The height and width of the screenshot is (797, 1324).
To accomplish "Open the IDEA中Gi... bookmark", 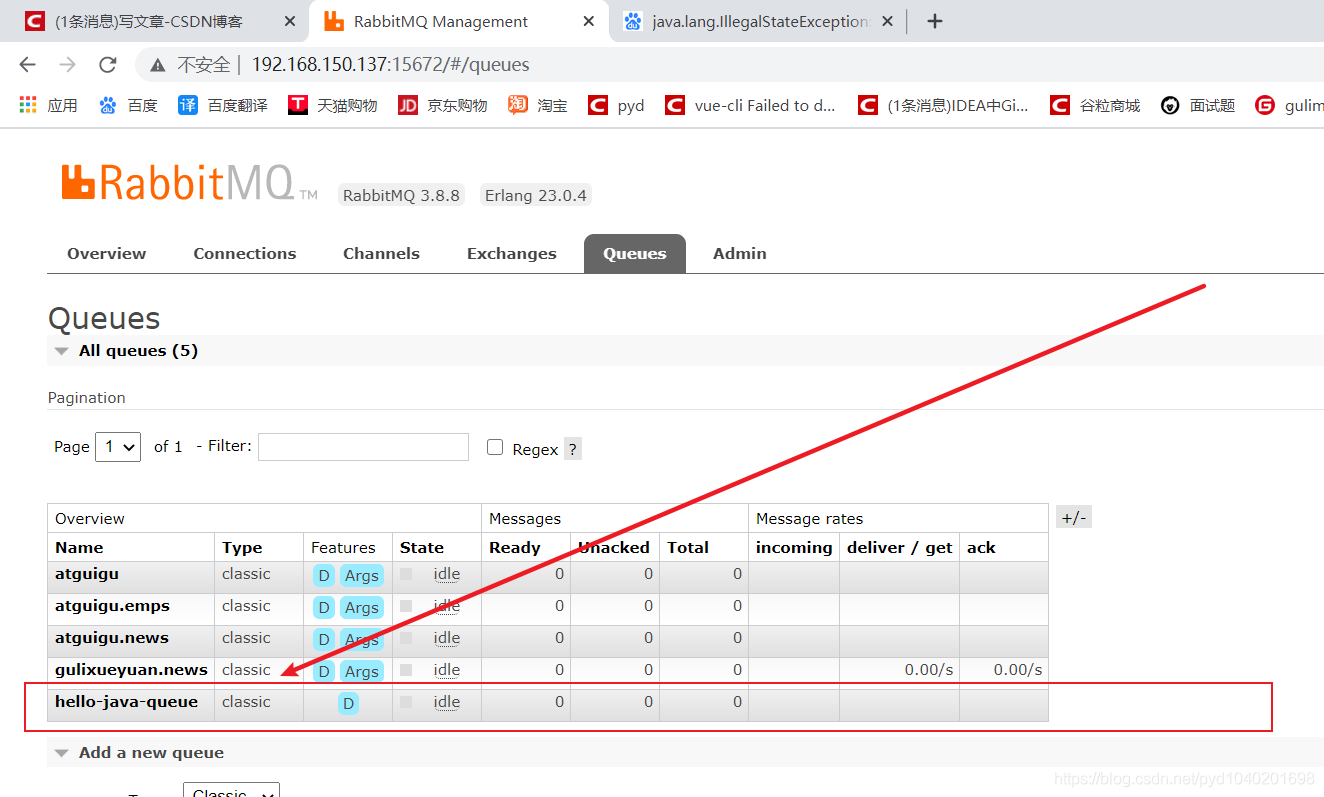I will click(x=944, y=105).
